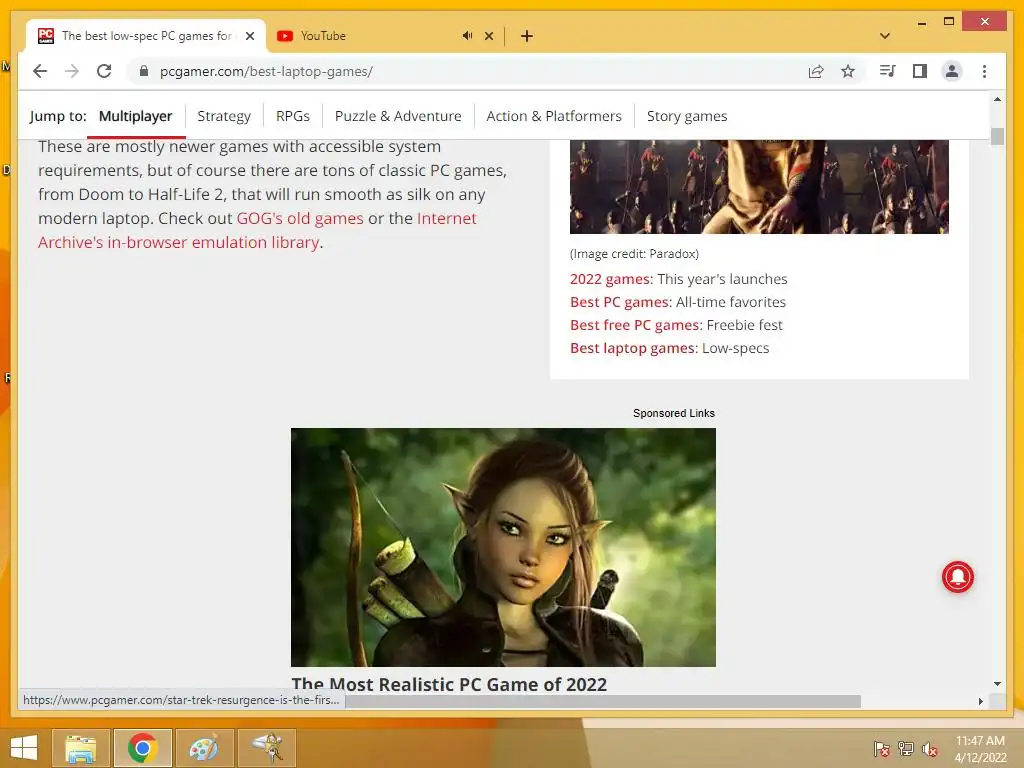Open the fourth pinned taskbar app icon
The width and height of the screenshot is (1024, 768).
pos(266,748)
